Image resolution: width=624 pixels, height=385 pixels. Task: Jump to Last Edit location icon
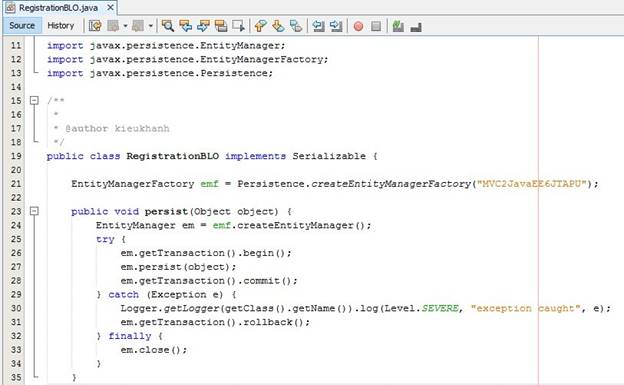[95, 26]
